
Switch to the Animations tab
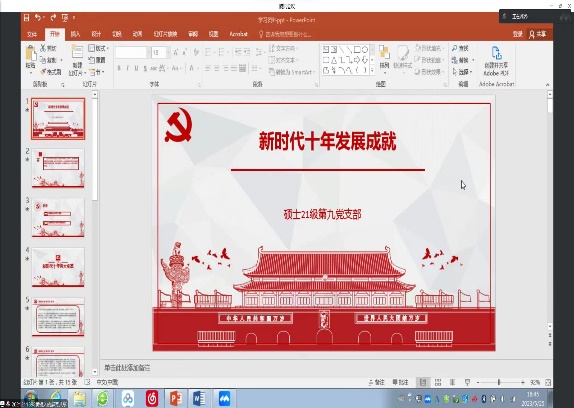click(137, 34)
